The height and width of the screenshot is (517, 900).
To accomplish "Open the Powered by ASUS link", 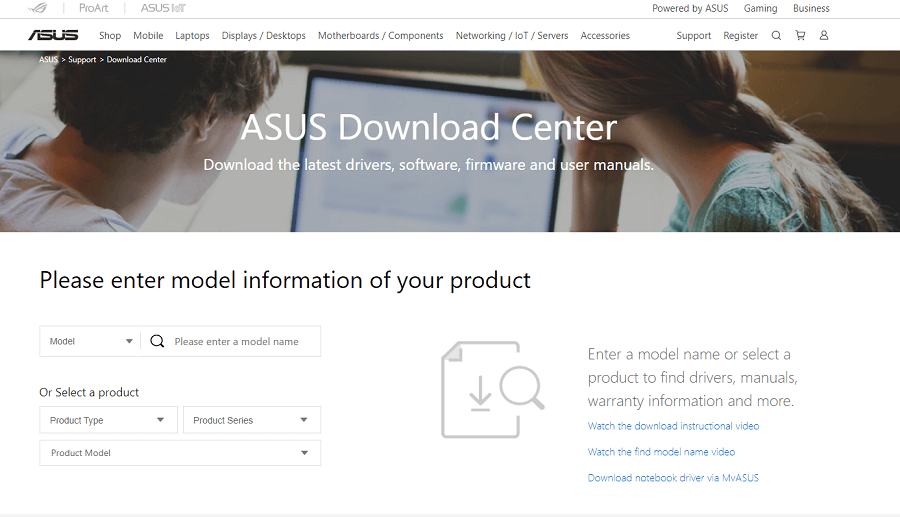I will (690, 8).
